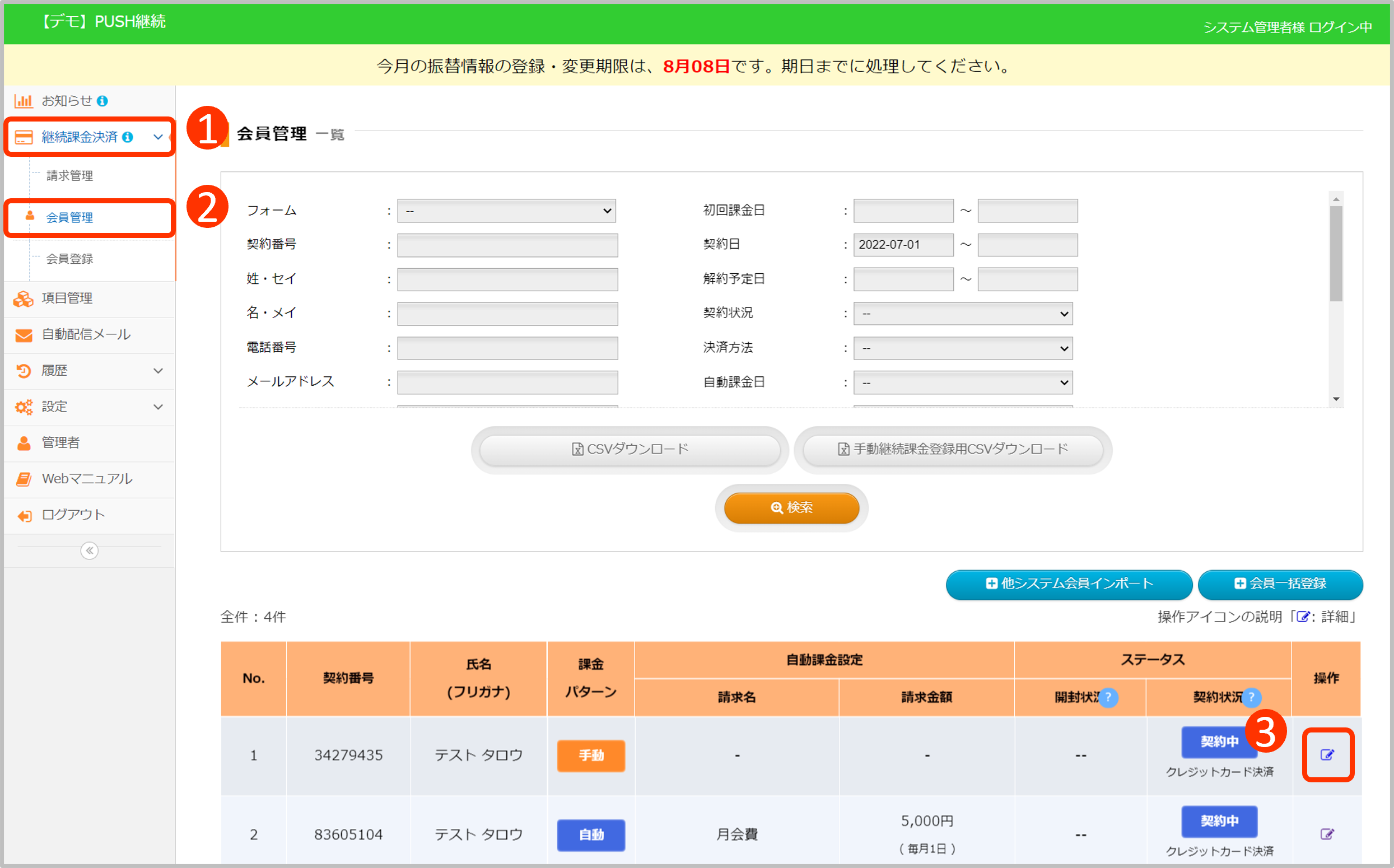Viewport: 1394px width, 868px height.
Task: Select 会員登録 in the submenu
Action: tap(69, 259)
